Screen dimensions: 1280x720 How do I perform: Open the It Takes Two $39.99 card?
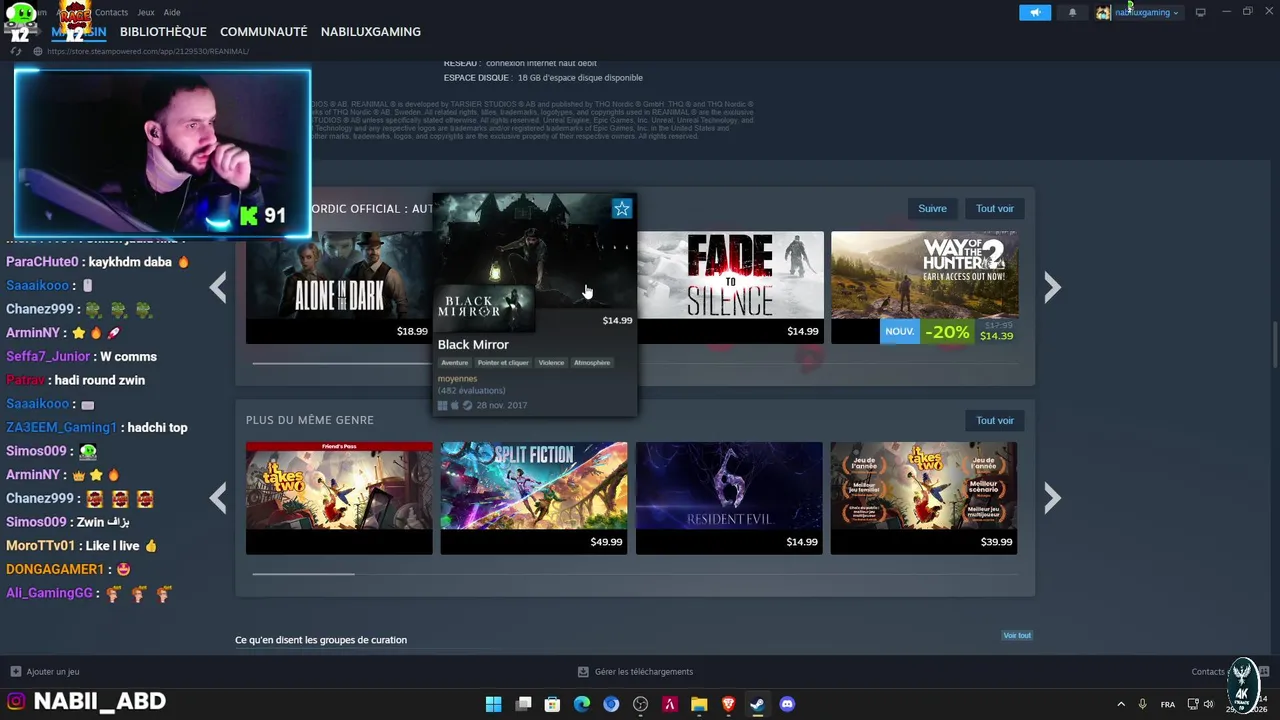pyautogui.click(x=924, y=498)
